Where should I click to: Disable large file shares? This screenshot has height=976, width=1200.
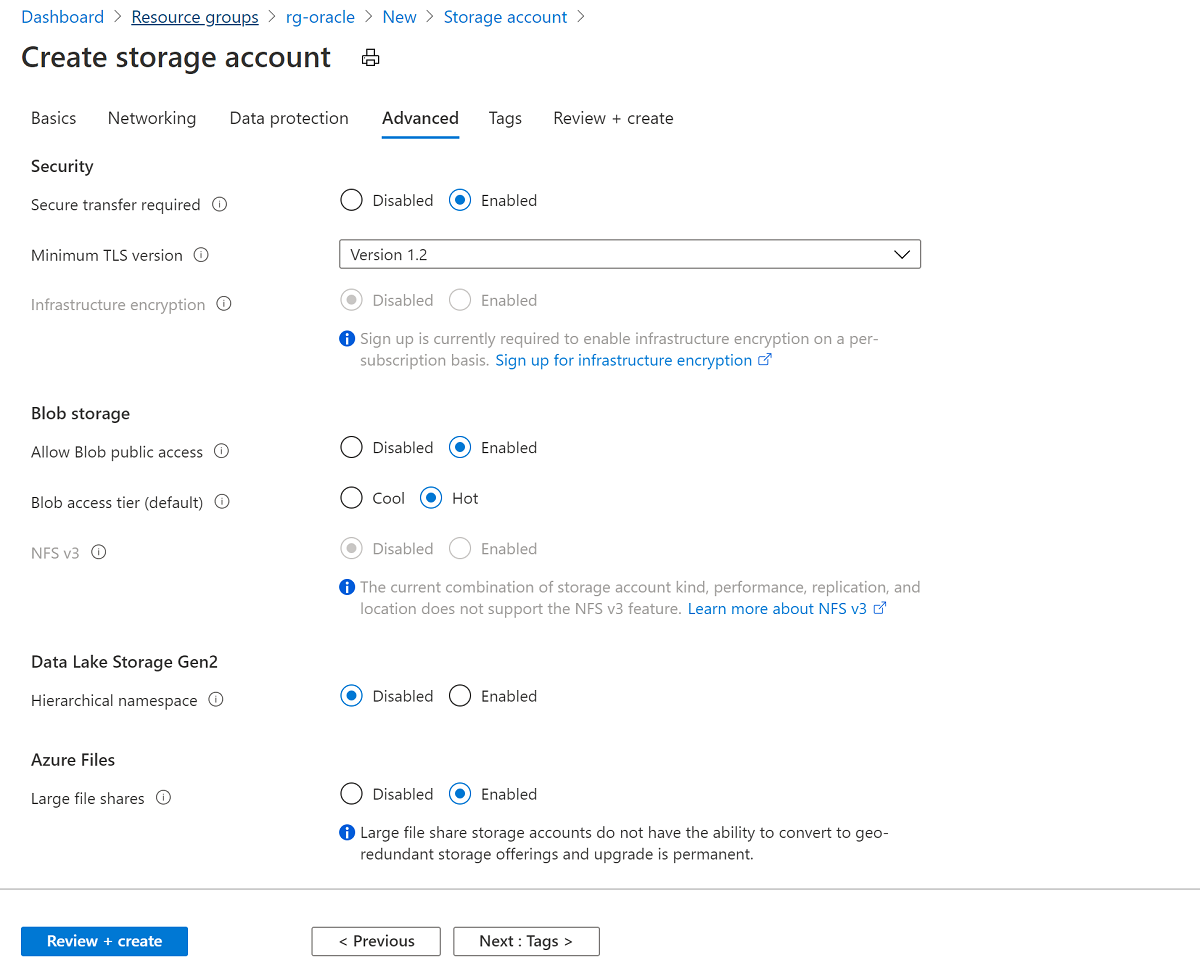(x=351, y=793)
